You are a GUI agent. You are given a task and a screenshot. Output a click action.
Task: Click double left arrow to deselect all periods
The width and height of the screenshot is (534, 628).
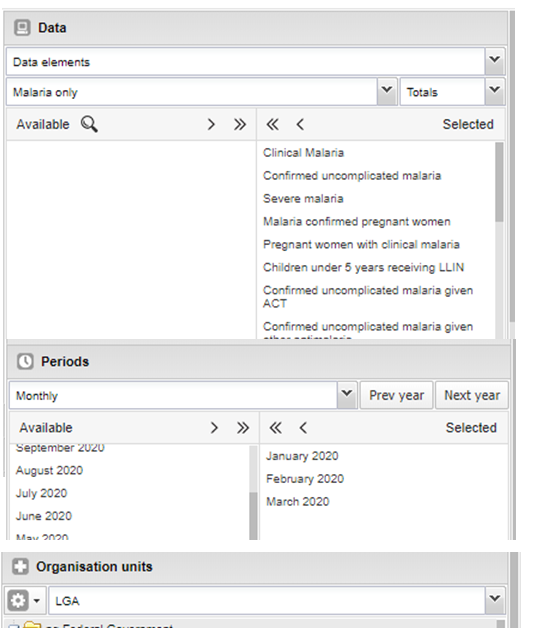pos(276,428)
